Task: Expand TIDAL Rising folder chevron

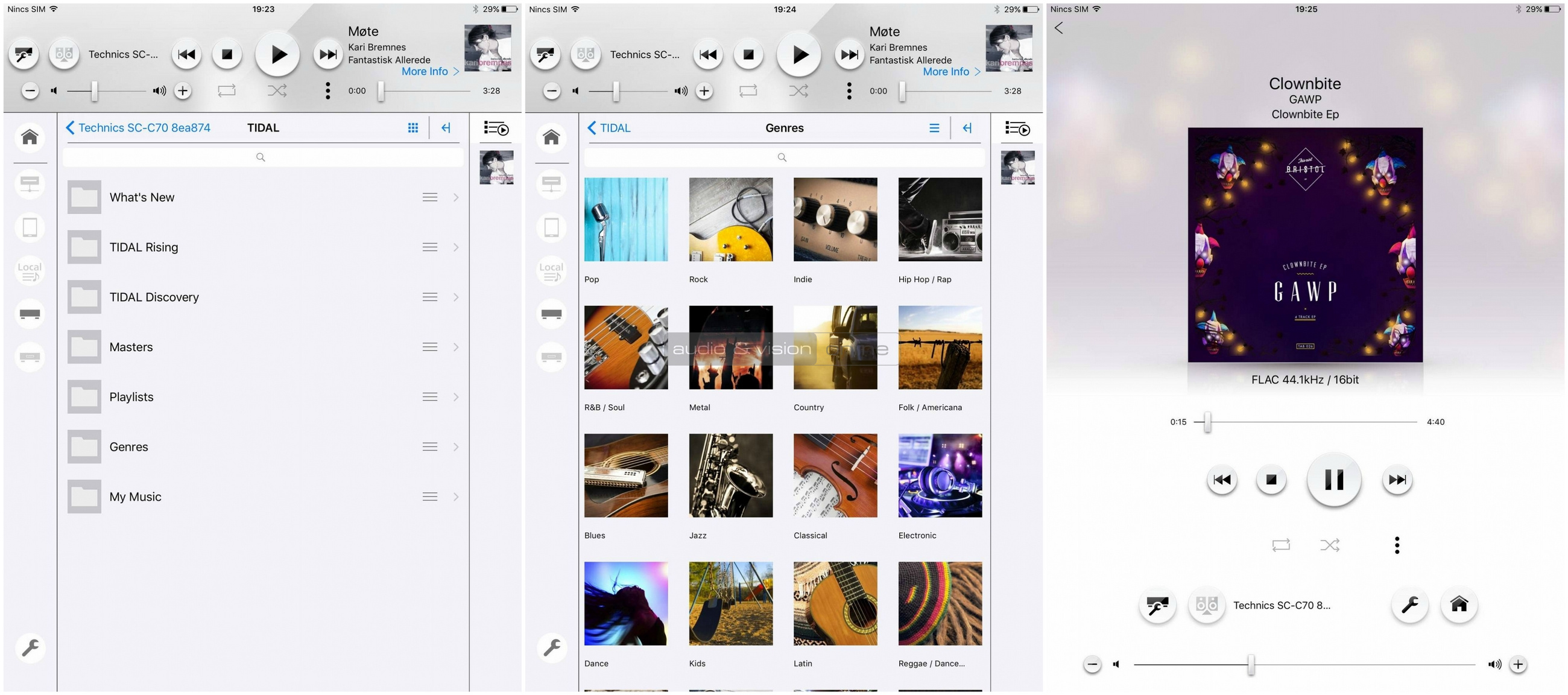Action: point(456,247)
